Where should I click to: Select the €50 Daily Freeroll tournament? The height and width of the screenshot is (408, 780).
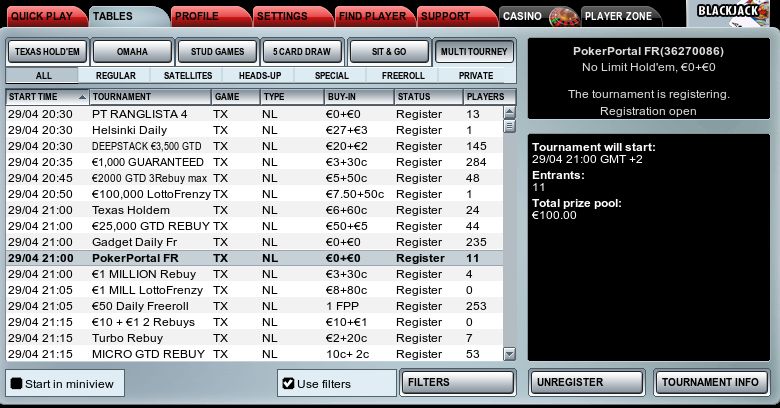[x=254, y=306]
